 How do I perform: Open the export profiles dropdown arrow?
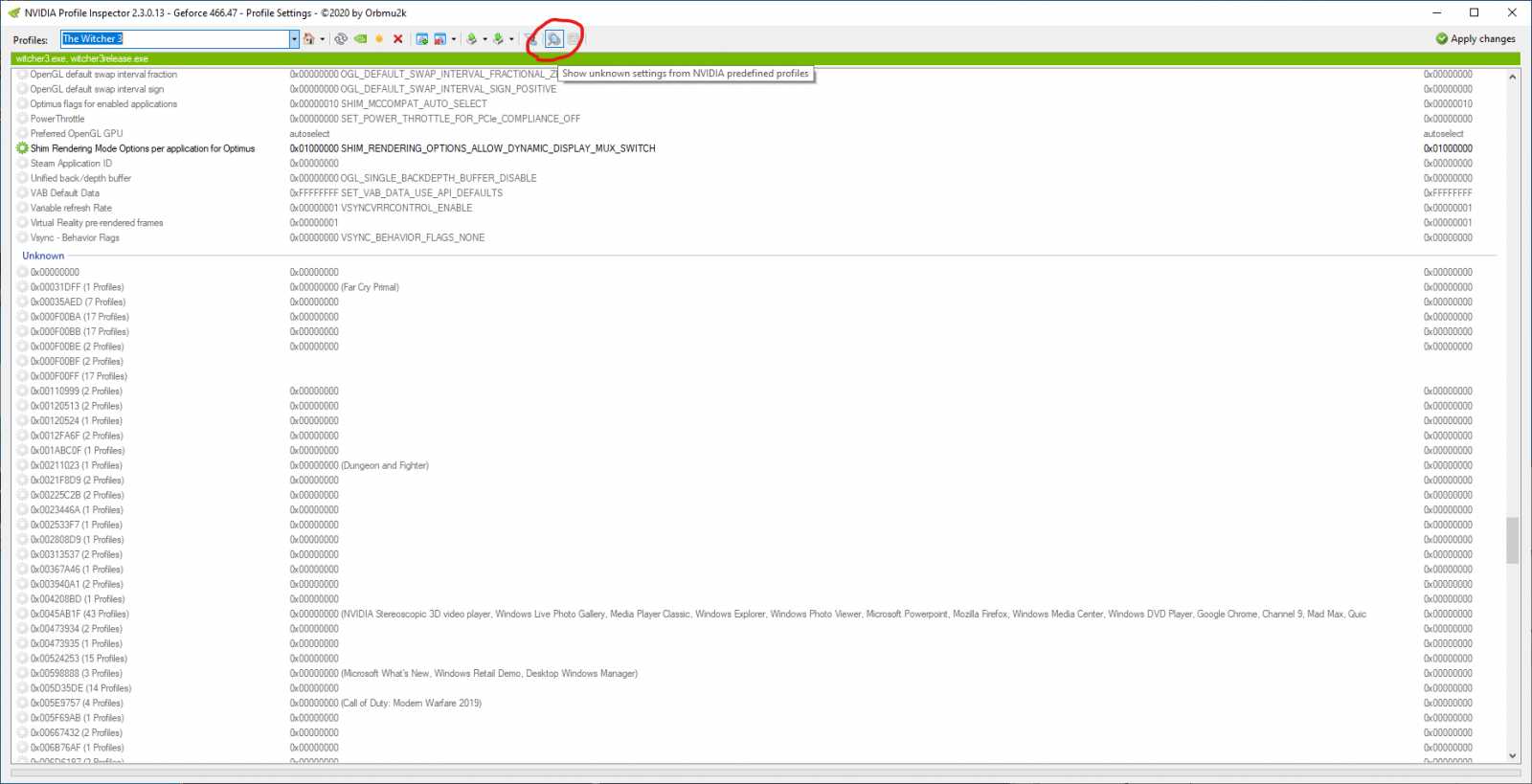485,39
